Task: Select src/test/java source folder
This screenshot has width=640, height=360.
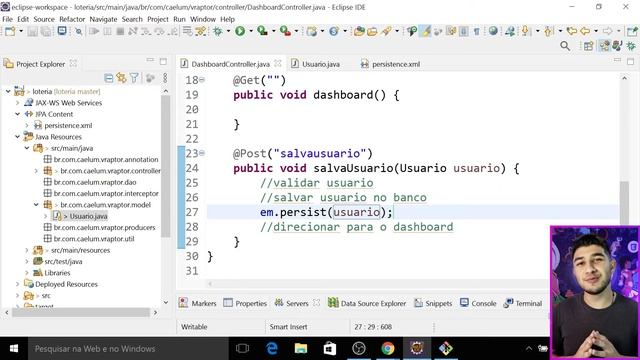Action: pyautogui.click(x=63, y=261)
